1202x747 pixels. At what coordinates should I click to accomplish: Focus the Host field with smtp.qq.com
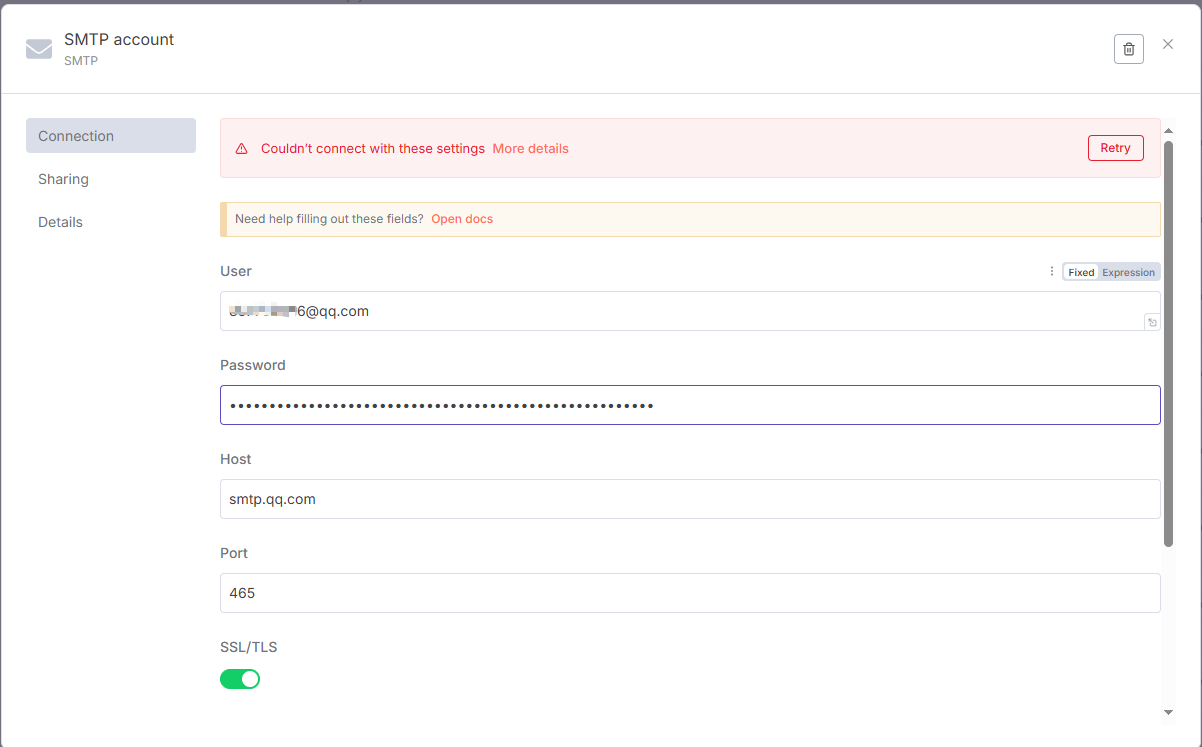click(x=690, y=499)
